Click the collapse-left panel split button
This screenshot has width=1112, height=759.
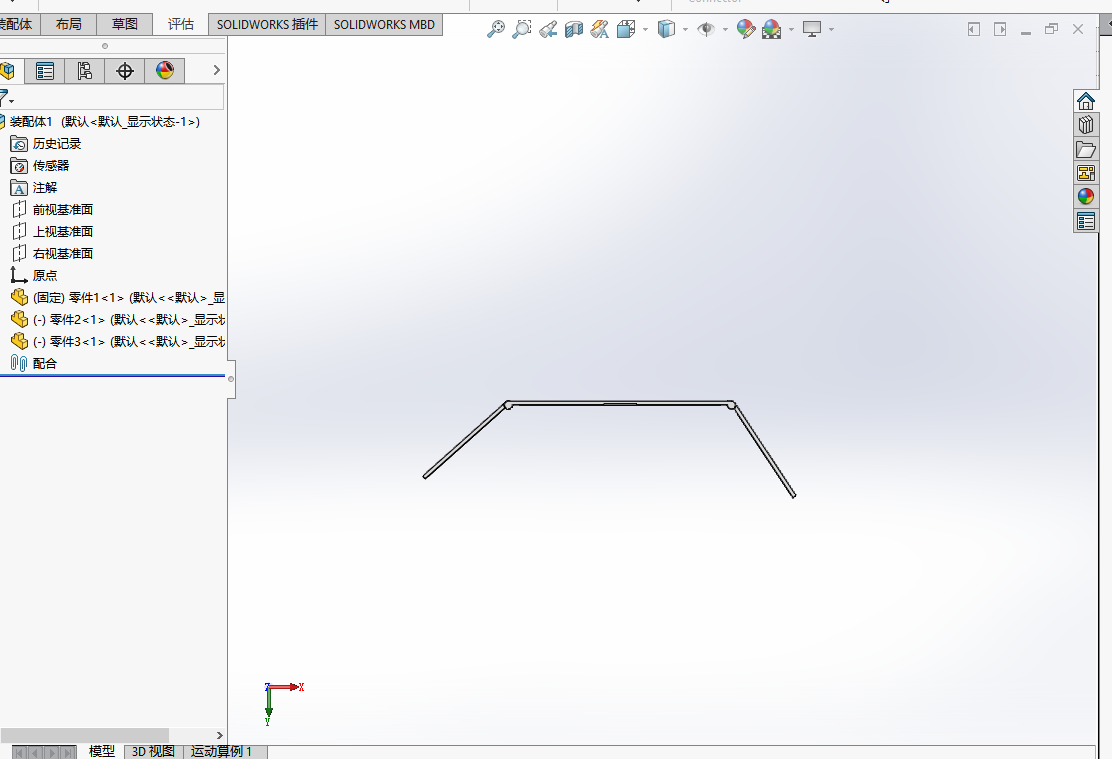(974, 29)
